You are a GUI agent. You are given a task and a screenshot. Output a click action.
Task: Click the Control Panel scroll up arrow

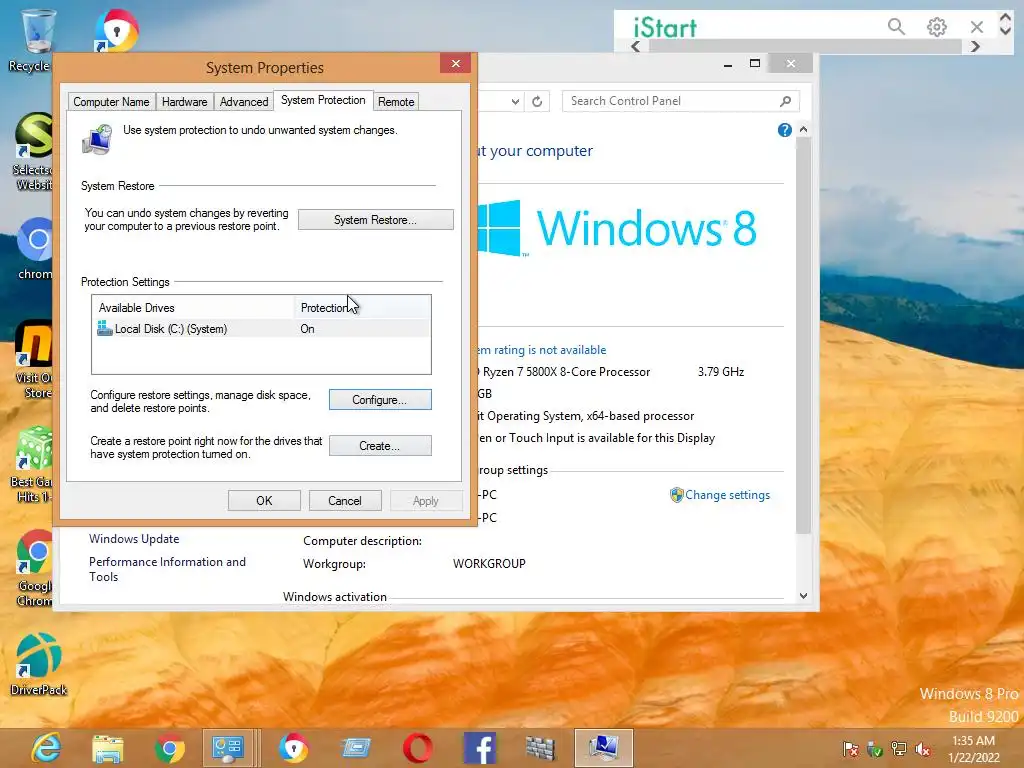[x=803, y=130]
